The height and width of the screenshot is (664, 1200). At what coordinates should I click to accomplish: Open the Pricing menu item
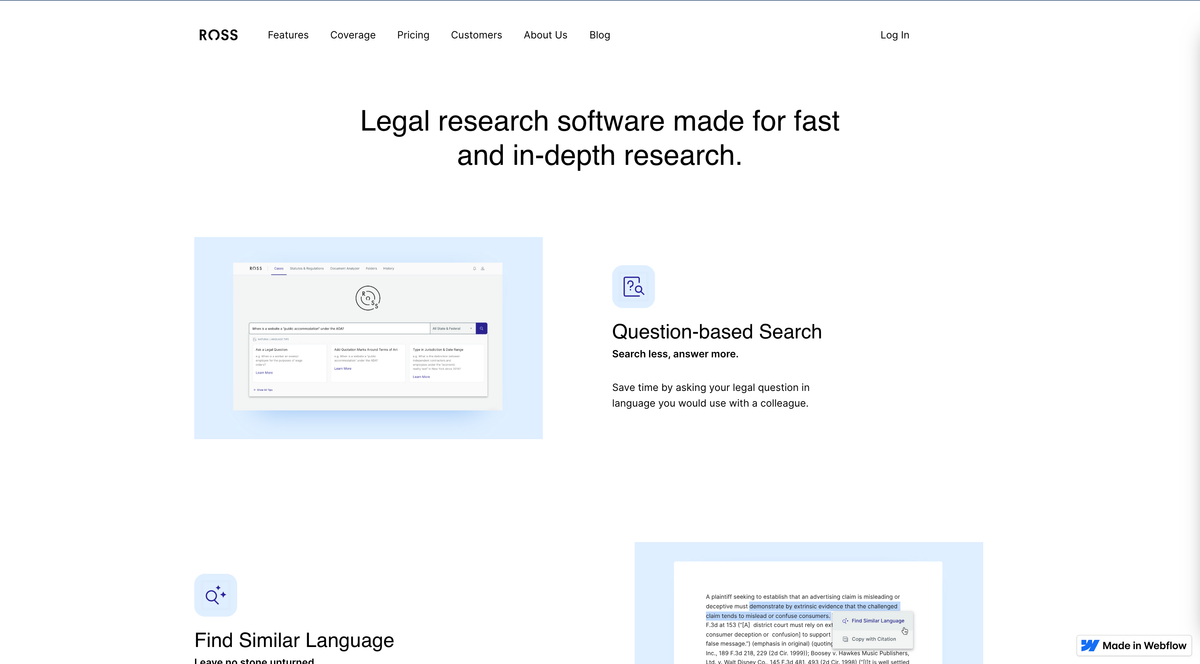pyautogui.click(x=413, y=35)
